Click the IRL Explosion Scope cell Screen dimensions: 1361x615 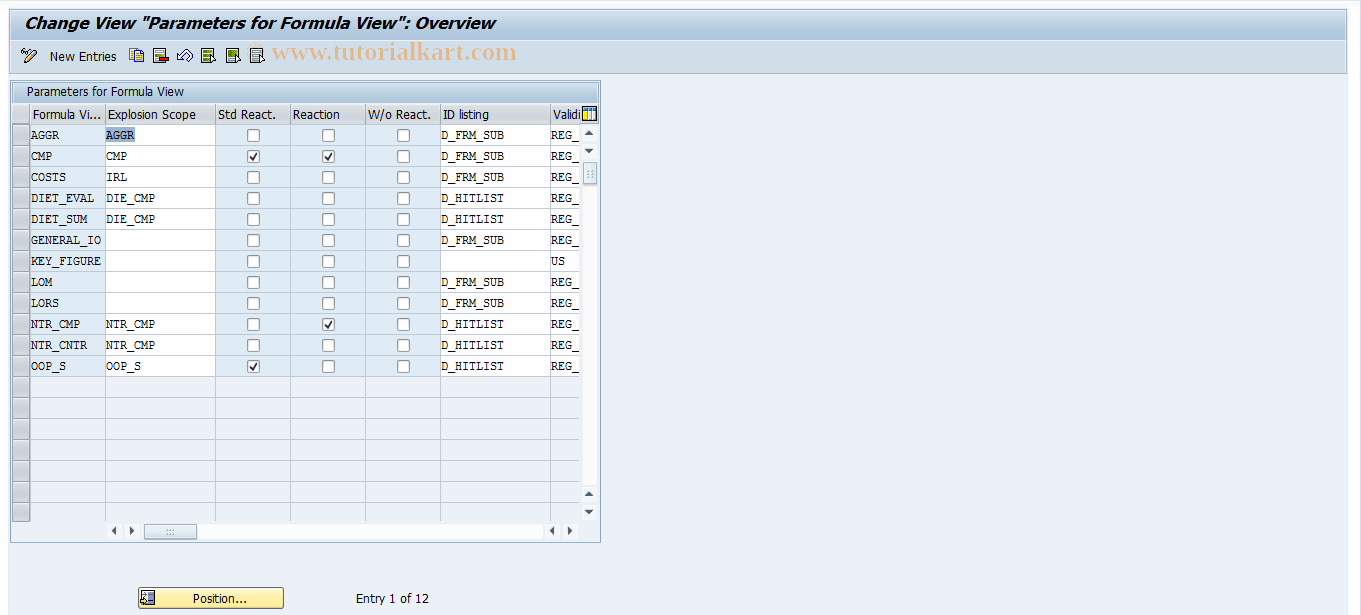point(160,177)
